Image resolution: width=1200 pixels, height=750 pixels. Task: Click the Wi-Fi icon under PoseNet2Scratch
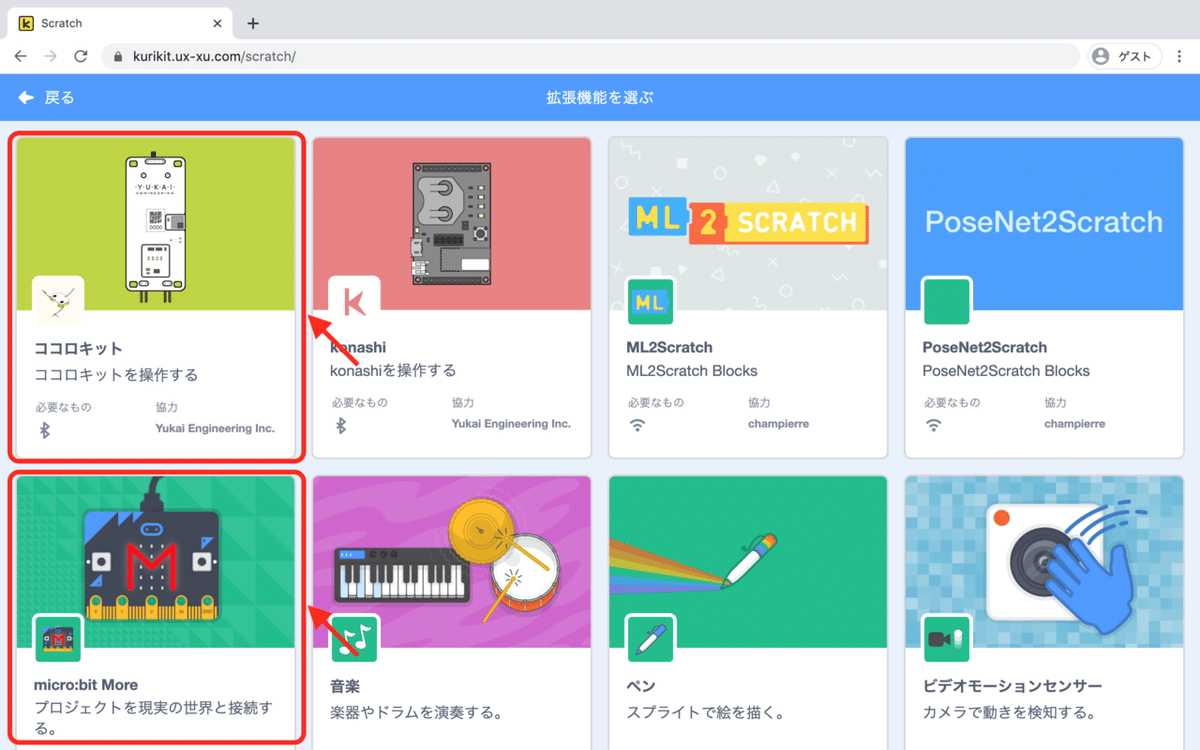click(x=933, y=425)
